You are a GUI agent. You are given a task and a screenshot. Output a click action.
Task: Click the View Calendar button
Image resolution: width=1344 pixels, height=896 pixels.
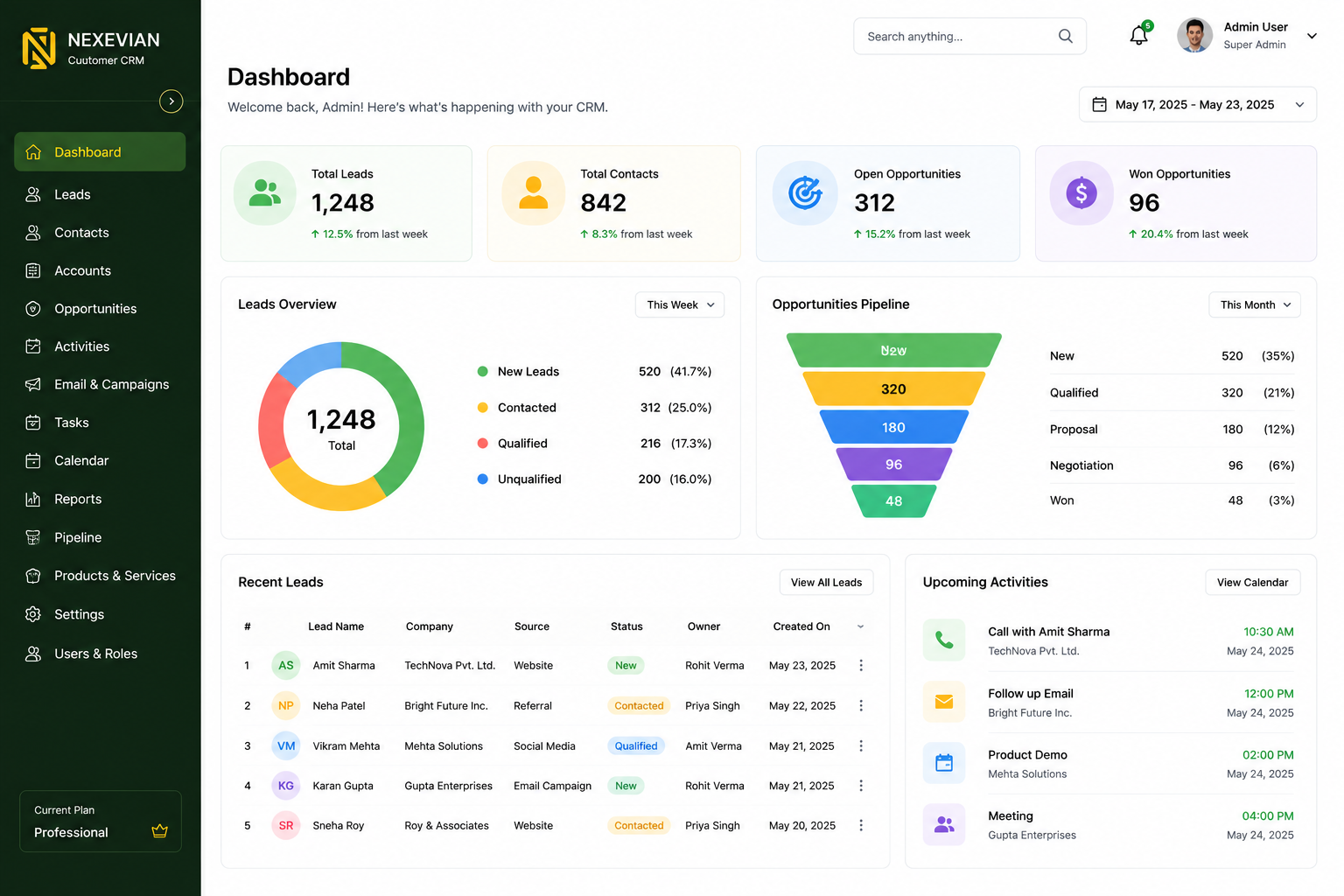1252,583
